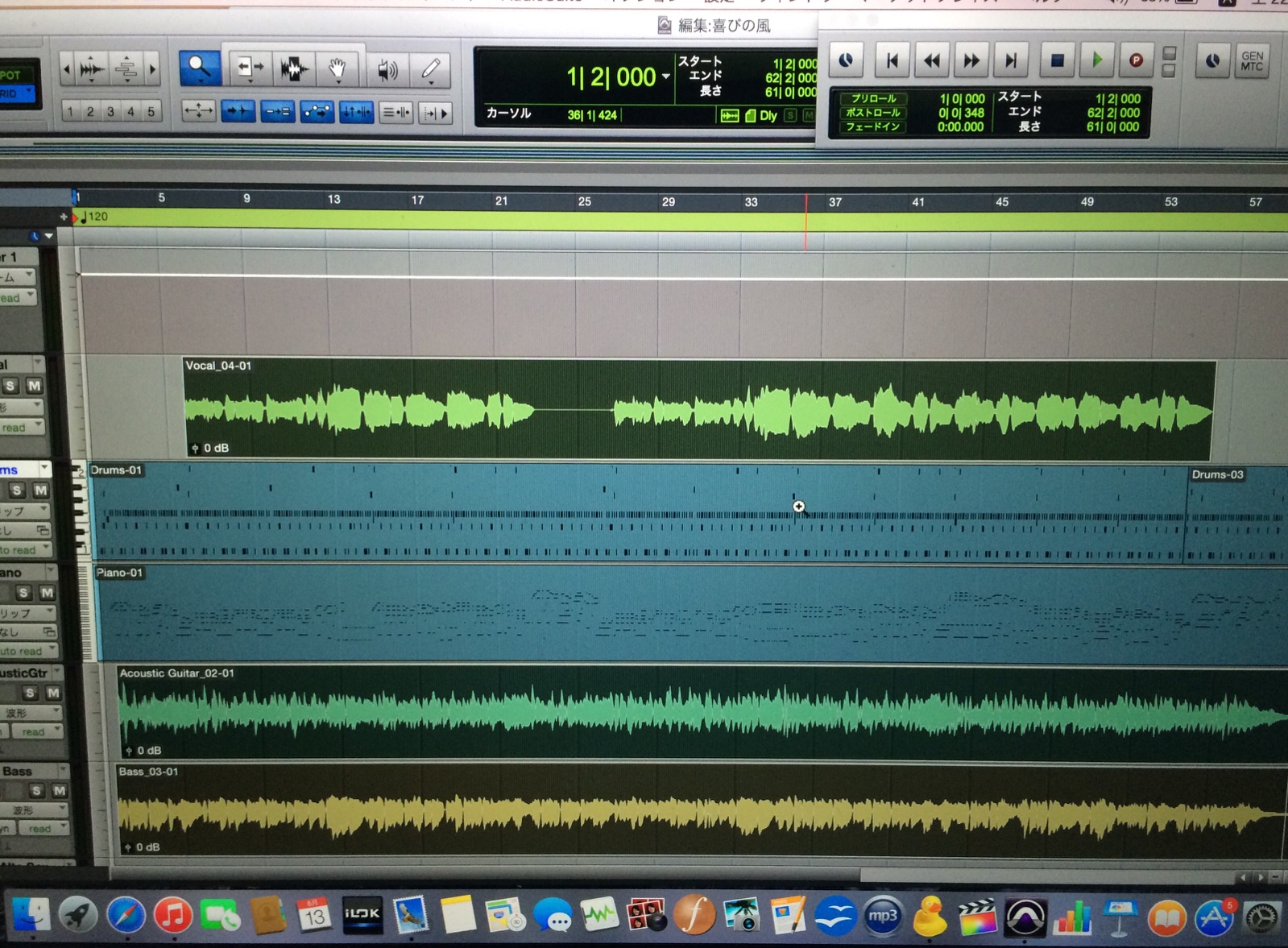
Task: Mute the Bass track
Action: point(59,791)
